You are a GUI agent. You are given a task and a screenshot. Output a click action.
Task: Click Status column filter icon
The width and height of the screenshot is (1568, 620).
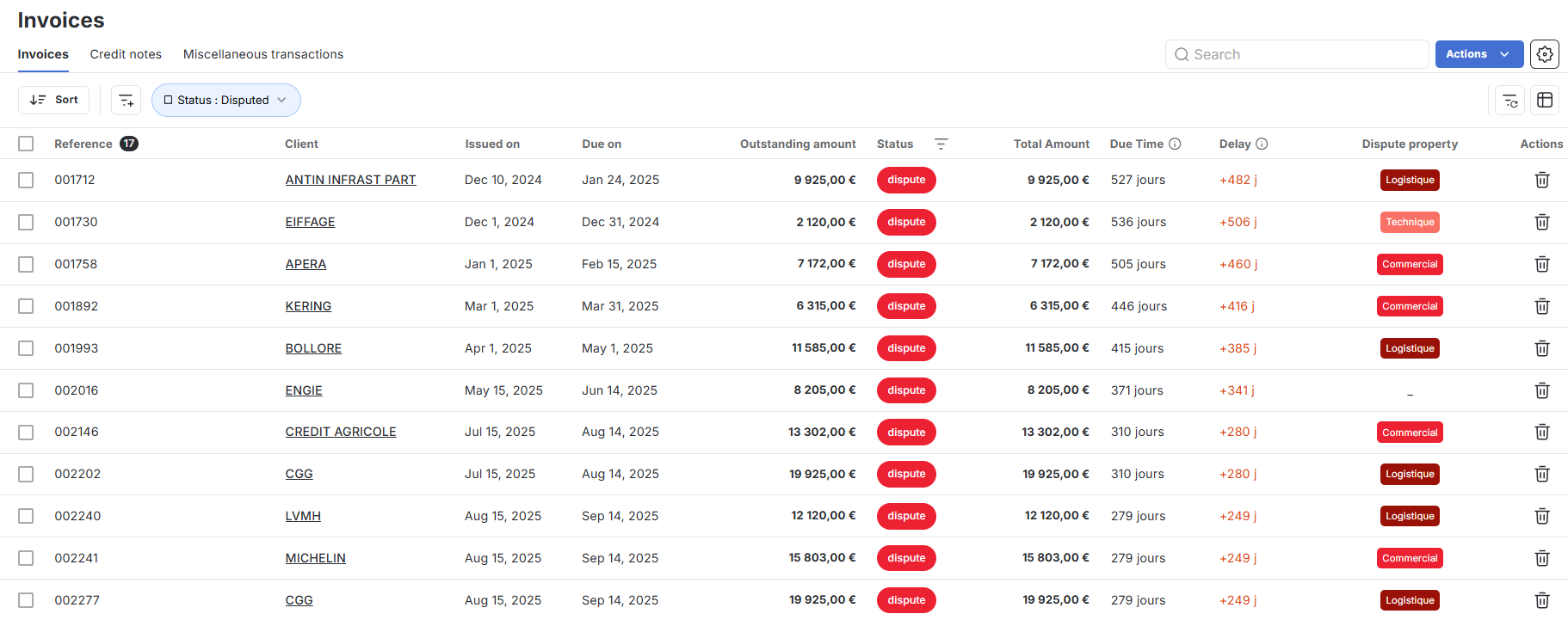941,144
